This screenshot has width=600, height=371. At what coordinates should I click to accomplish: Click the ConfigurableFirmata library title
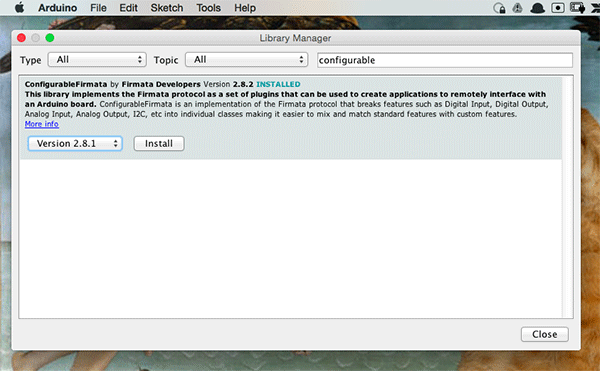click(x=66, y=84)
